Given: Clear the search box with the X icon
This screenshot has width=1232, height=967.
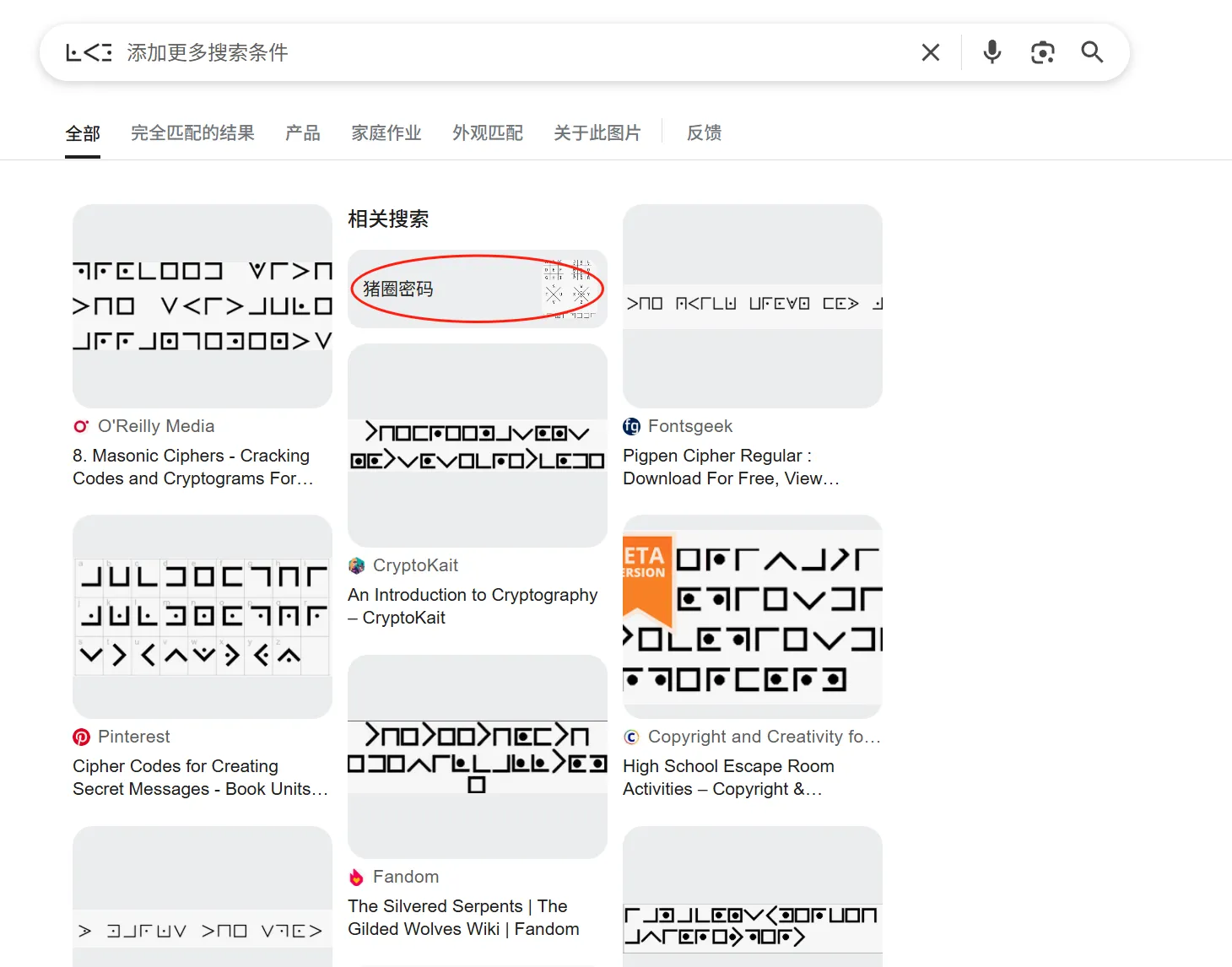Looking at the screenshot, I should 930,53.
